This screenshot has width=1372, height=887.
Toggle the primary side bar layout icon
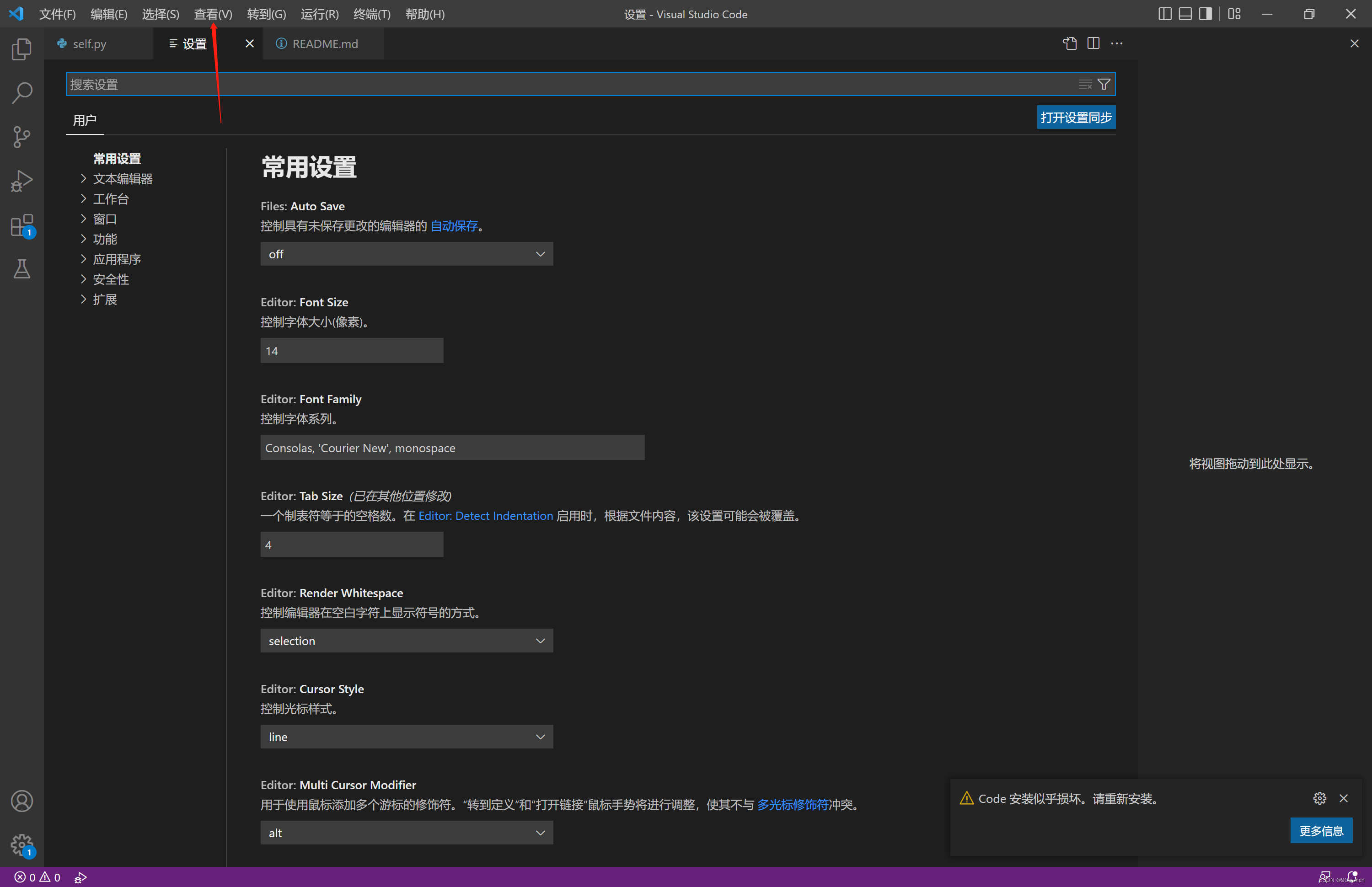tap(1165, 14)
